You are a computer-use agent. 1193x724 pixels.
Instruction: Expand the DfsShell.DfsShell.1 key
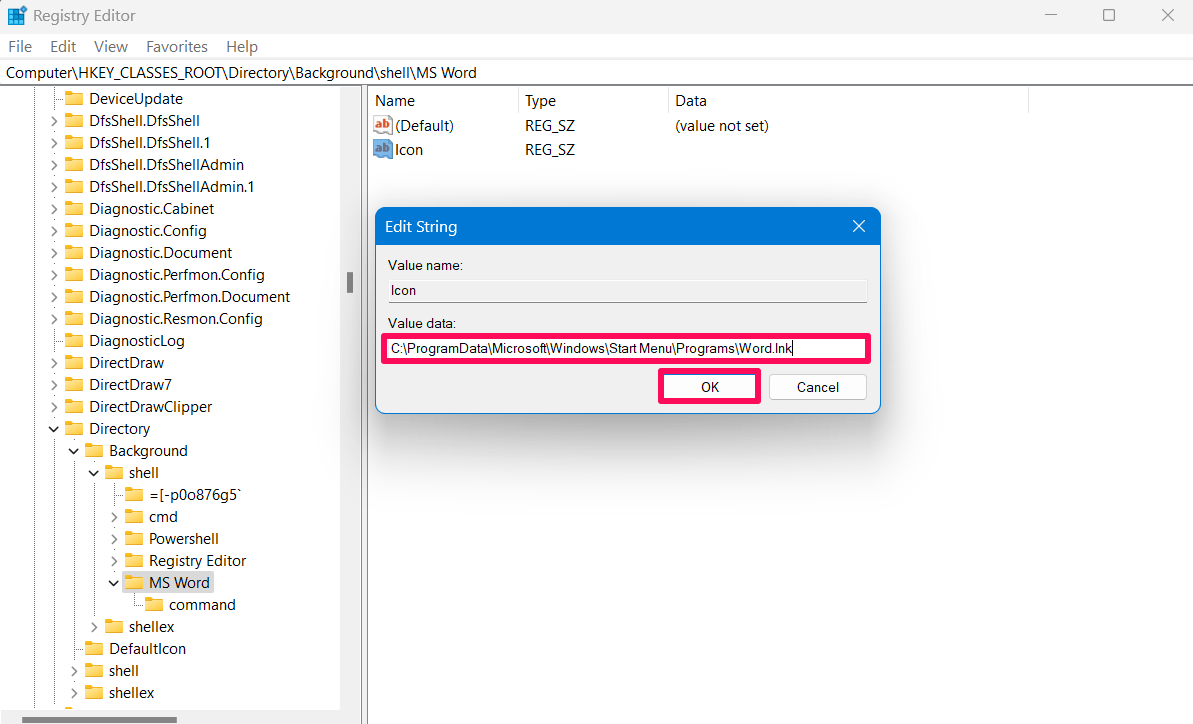coord(54,143)
